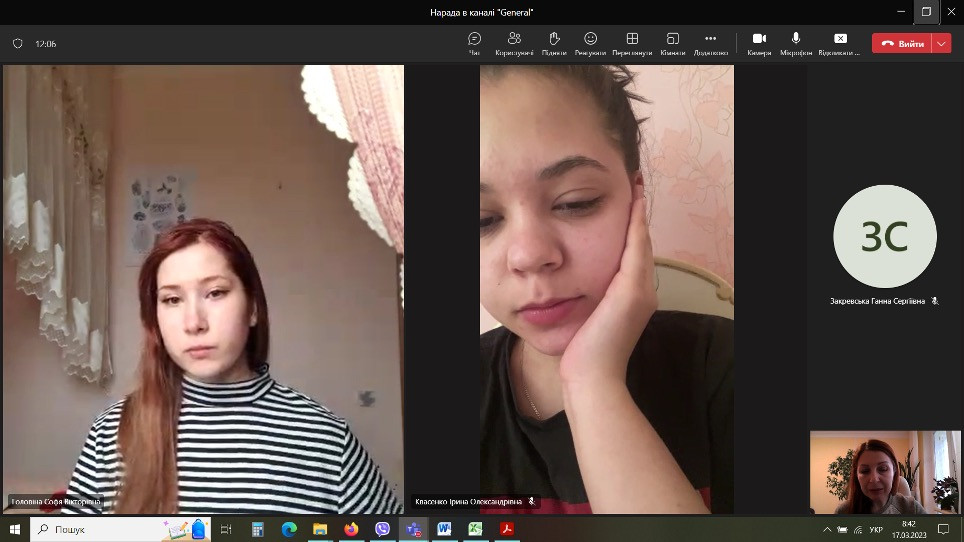Open the breakout rooms option
The height and width of the screenshot is (542, 964).
pos(672,43)
